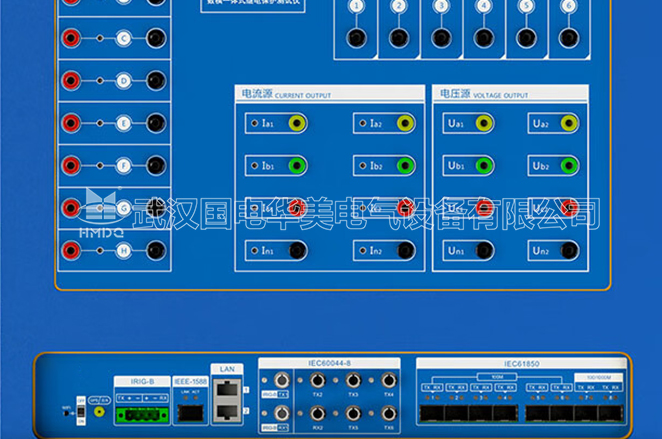Flip the WiFi OFF/ON slide switch
This screenshot has height=439, width=662.
pyautogui.click(x=81, y=411)
